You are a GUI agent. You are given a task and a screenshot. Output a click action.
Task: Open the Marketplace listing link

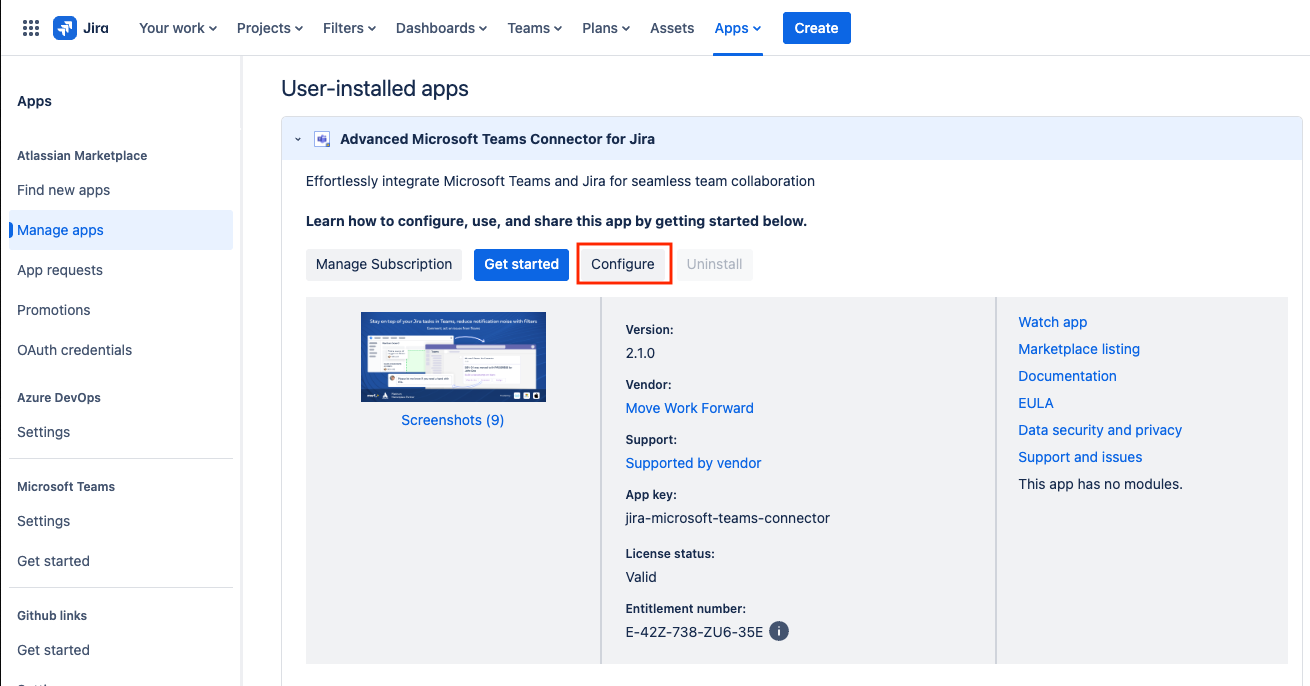tap(1079, 349)
